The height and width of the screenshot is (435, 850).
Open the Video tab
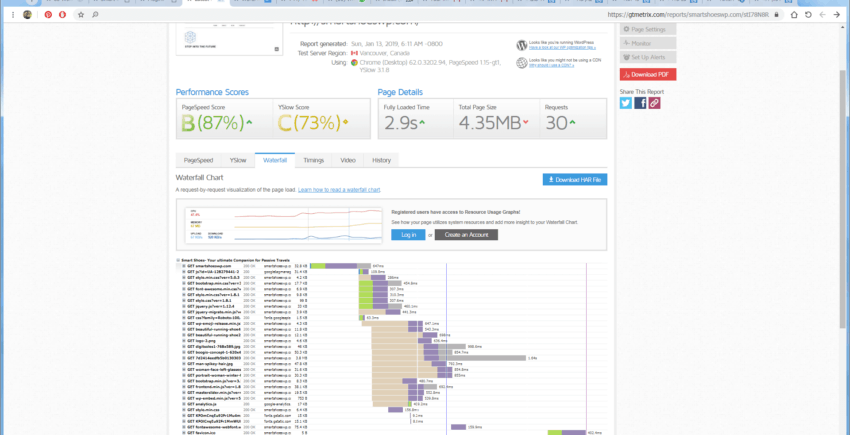[348, 160]
